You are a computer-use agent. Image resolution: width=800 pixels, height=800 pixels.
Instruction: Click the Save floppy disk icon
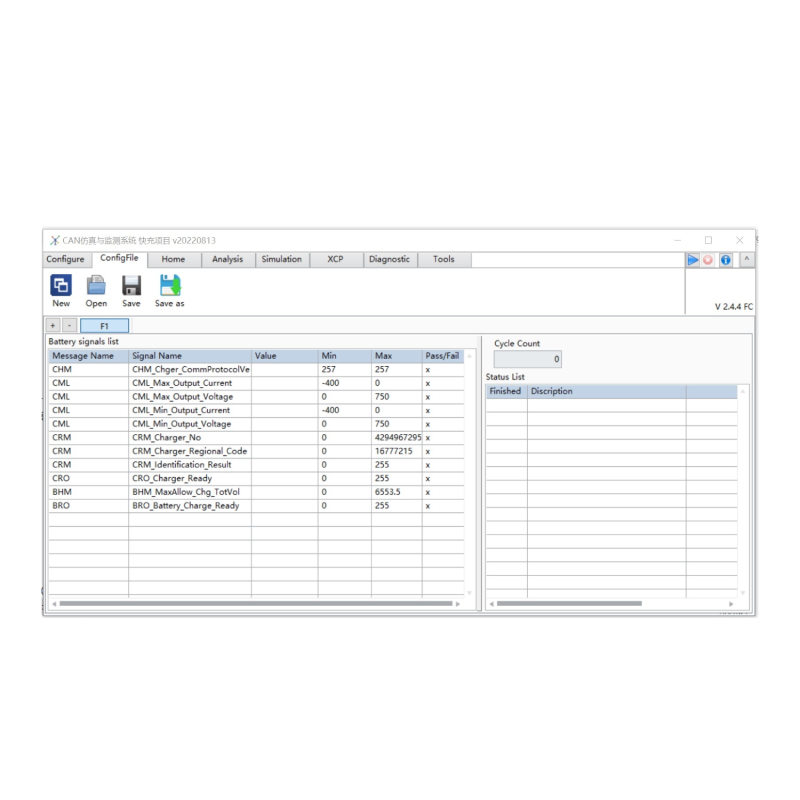[x=131, y=286]
